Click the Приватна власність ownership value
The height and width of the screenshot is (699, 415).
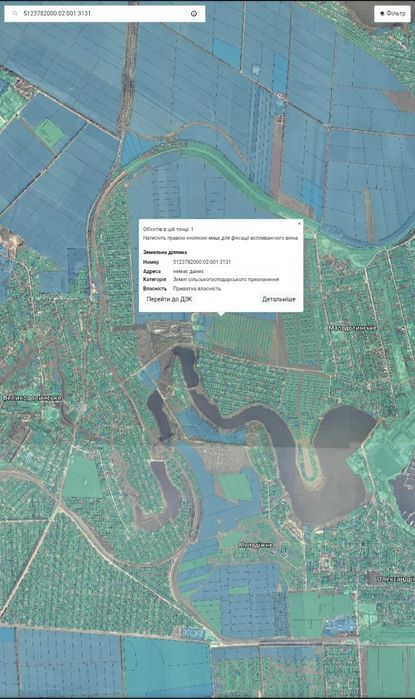point(197,288)
